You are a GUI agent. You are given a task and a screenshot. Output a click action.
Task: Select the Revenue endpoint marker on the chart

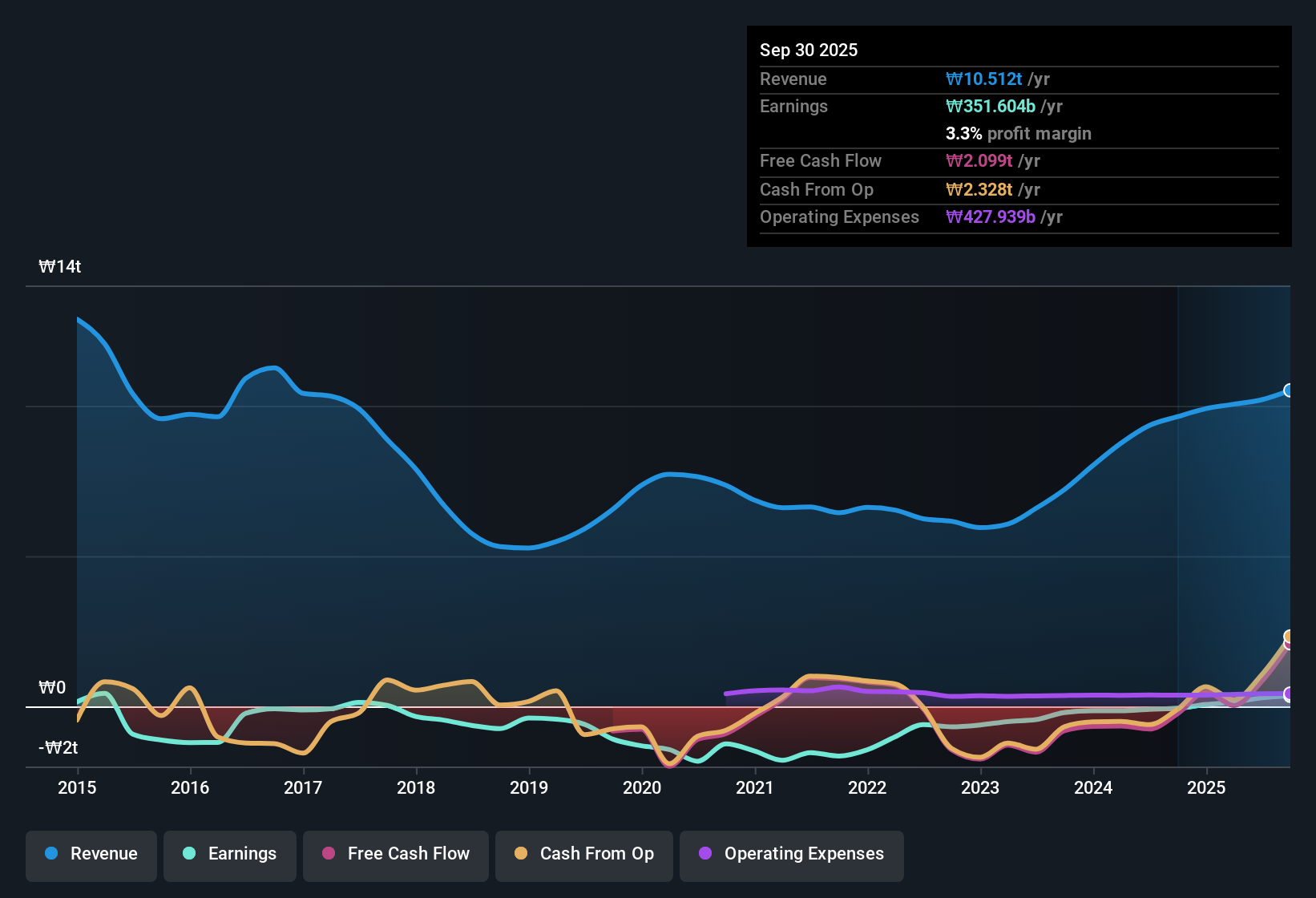pyautogui.click(x=1290, y=390)
